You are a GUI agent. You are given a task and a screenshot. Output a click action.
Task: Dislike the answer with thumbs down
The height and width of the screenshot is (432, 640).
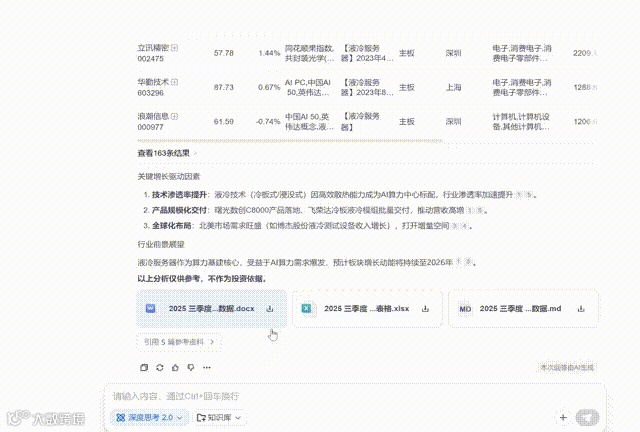tap(191, 367)
